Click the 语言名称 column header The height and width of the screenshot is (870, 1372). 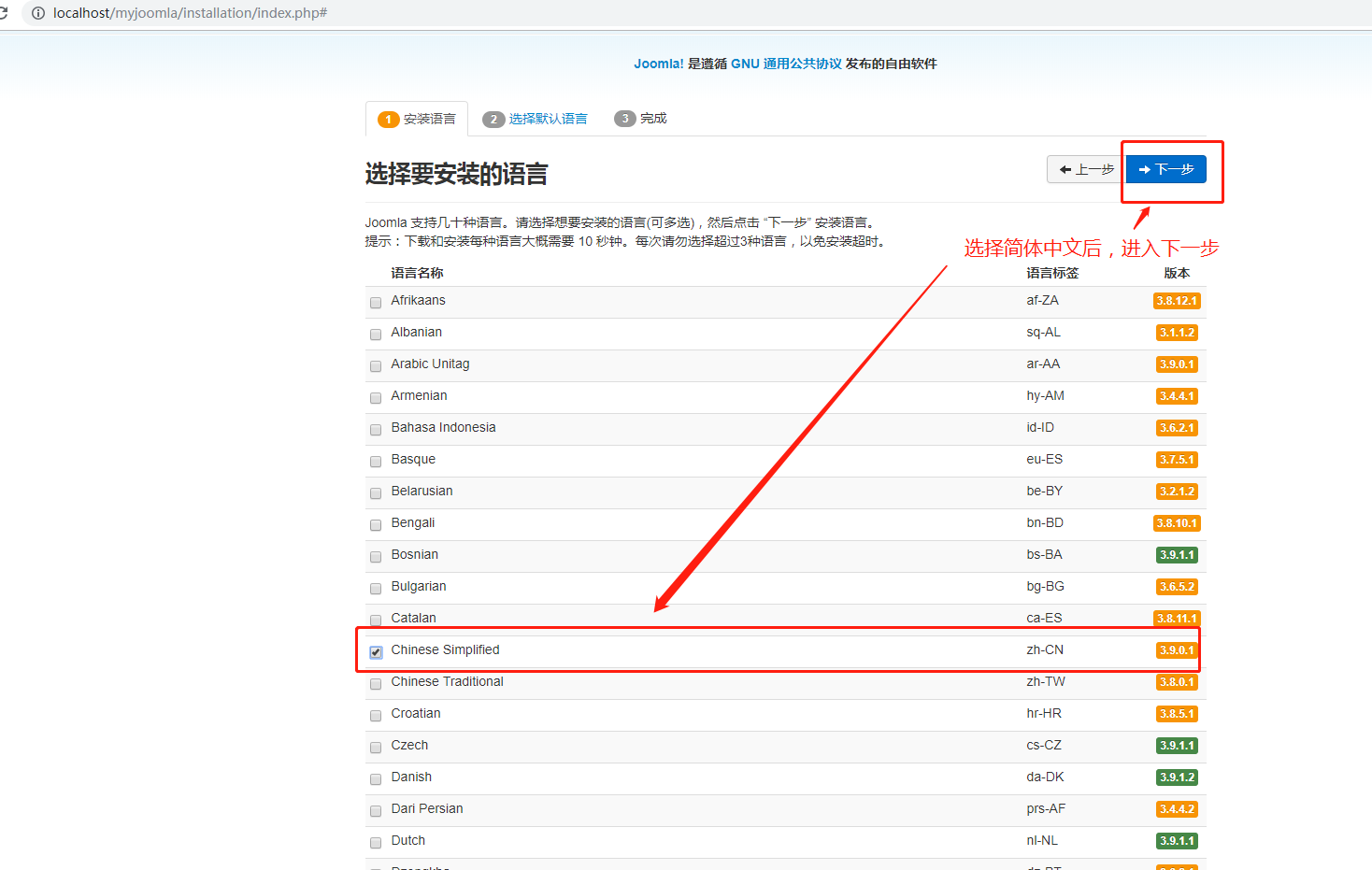click(x=417, y=273)
